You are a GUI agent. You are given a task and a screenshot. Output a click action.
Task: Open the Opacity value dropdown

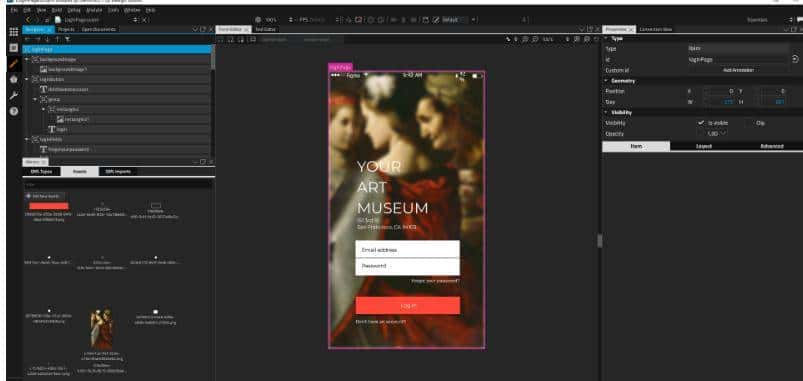click(724, 134)
